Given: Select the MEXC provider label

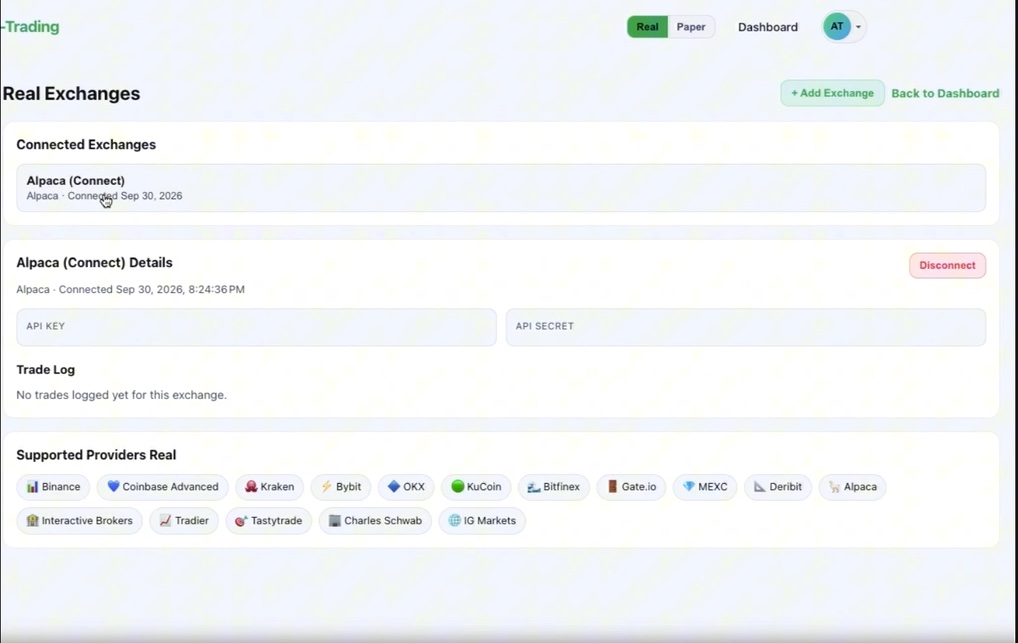Looking at the screenshot, I should (713, 486).
